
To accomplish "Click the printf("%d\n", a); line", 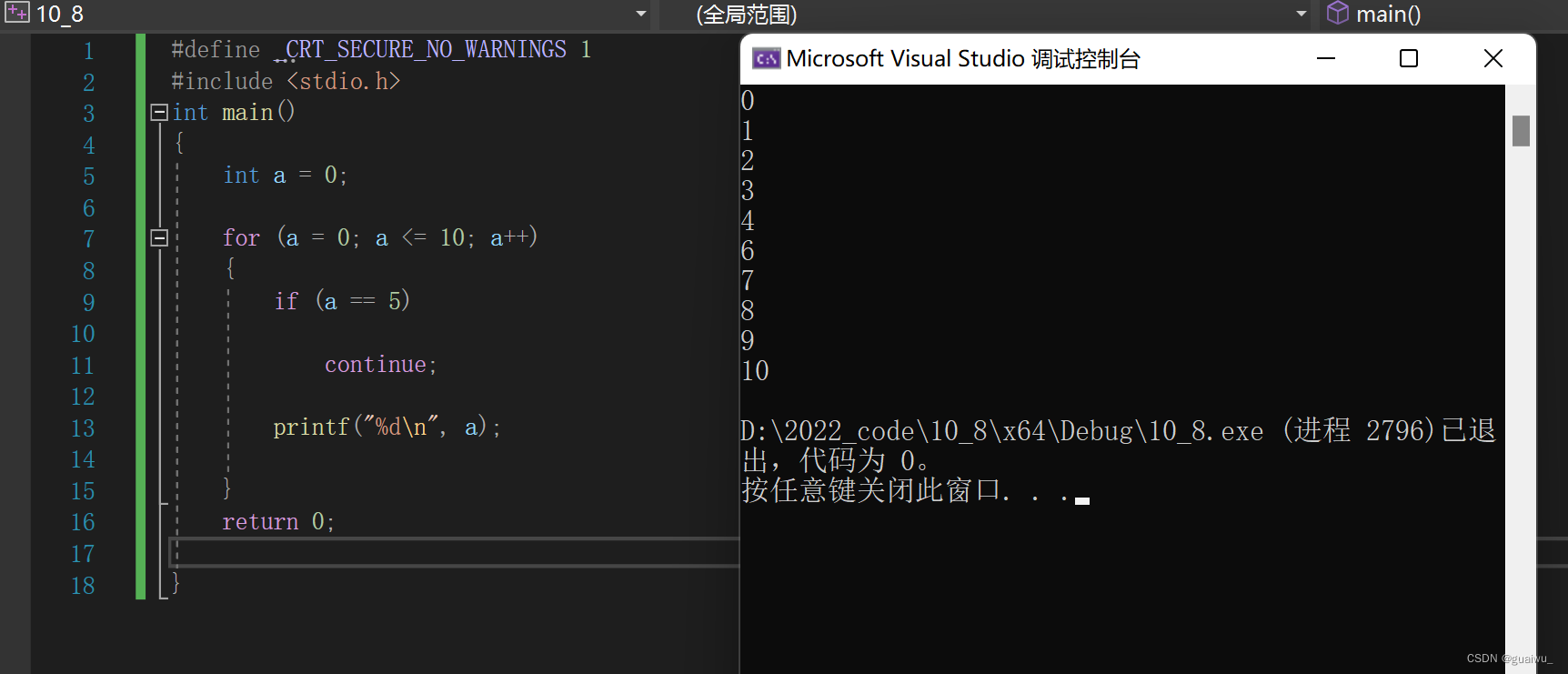I will [x=387, y=427].
